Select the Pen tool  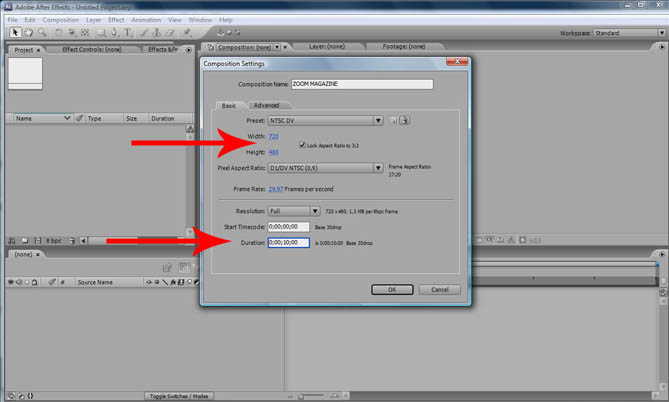(113, 32)
